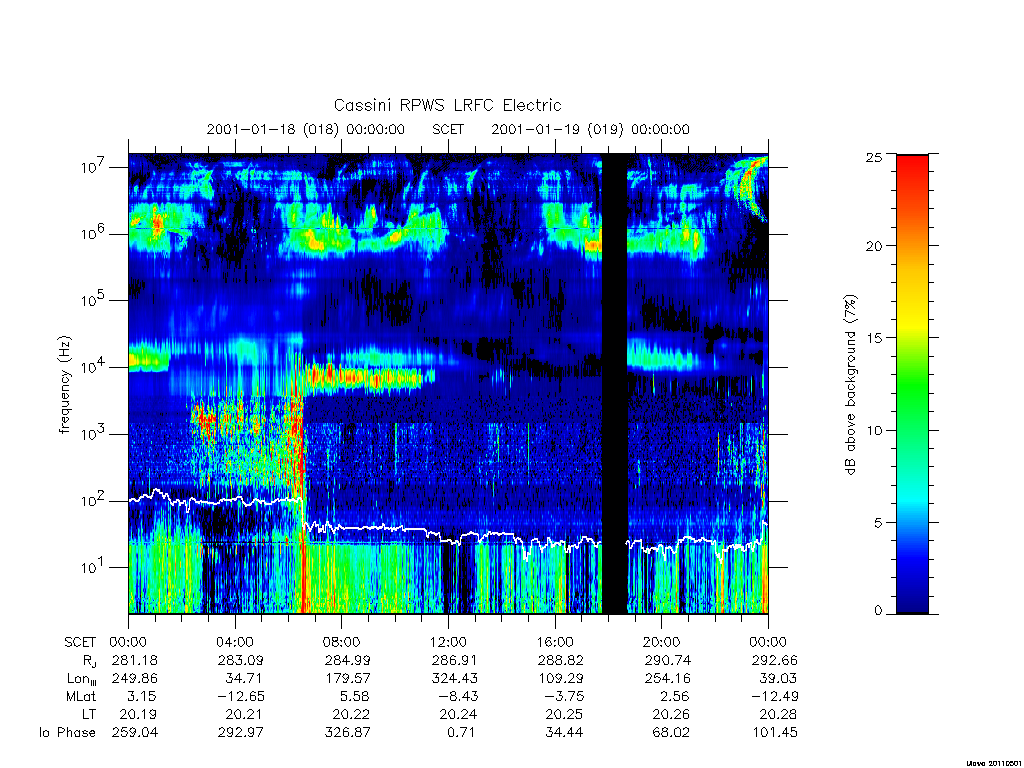Click the MLat value 5.58
The width and height of the screenshot is (1024, 768).
coord(355,696)
